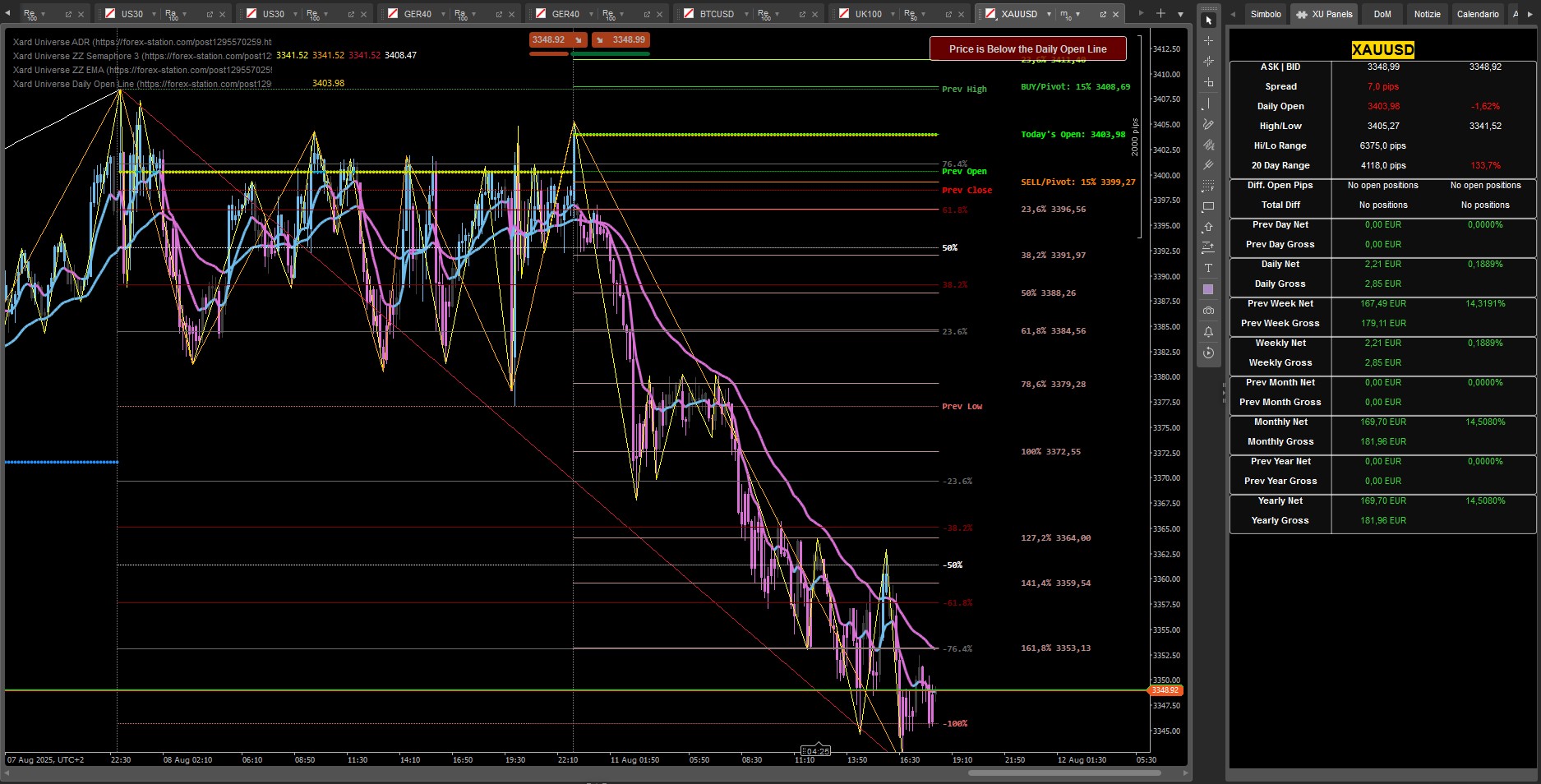Select the rectangle shape tool

(1208, 207)
